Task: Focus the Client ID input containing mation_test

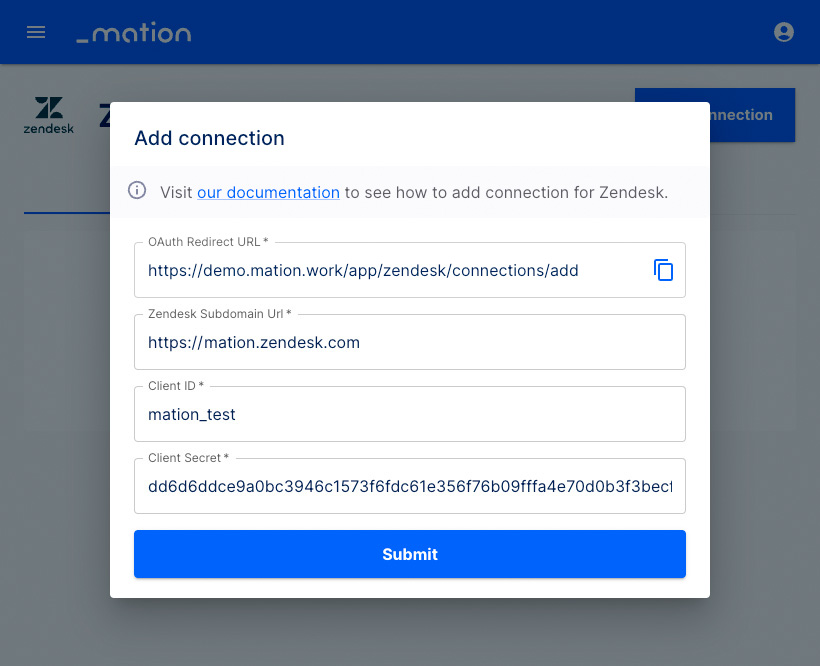Action: click(x=409, y=415)
